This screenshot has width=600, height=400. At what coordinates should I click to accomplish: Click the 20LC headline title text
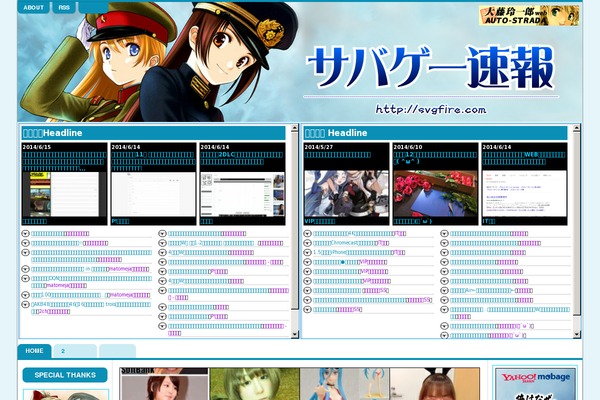click(x=242, y=158)
